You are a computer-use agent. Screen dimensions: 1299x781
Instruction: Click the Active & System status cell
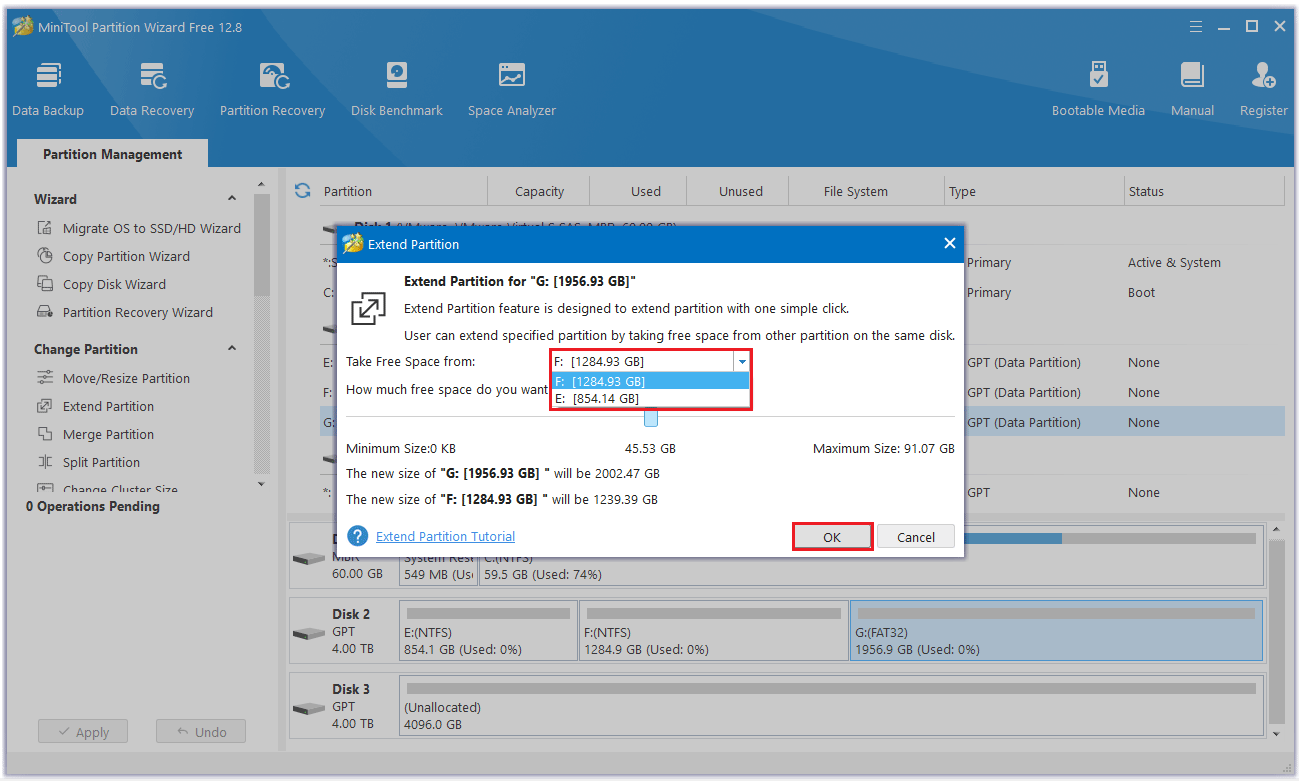coord(1174,263)
